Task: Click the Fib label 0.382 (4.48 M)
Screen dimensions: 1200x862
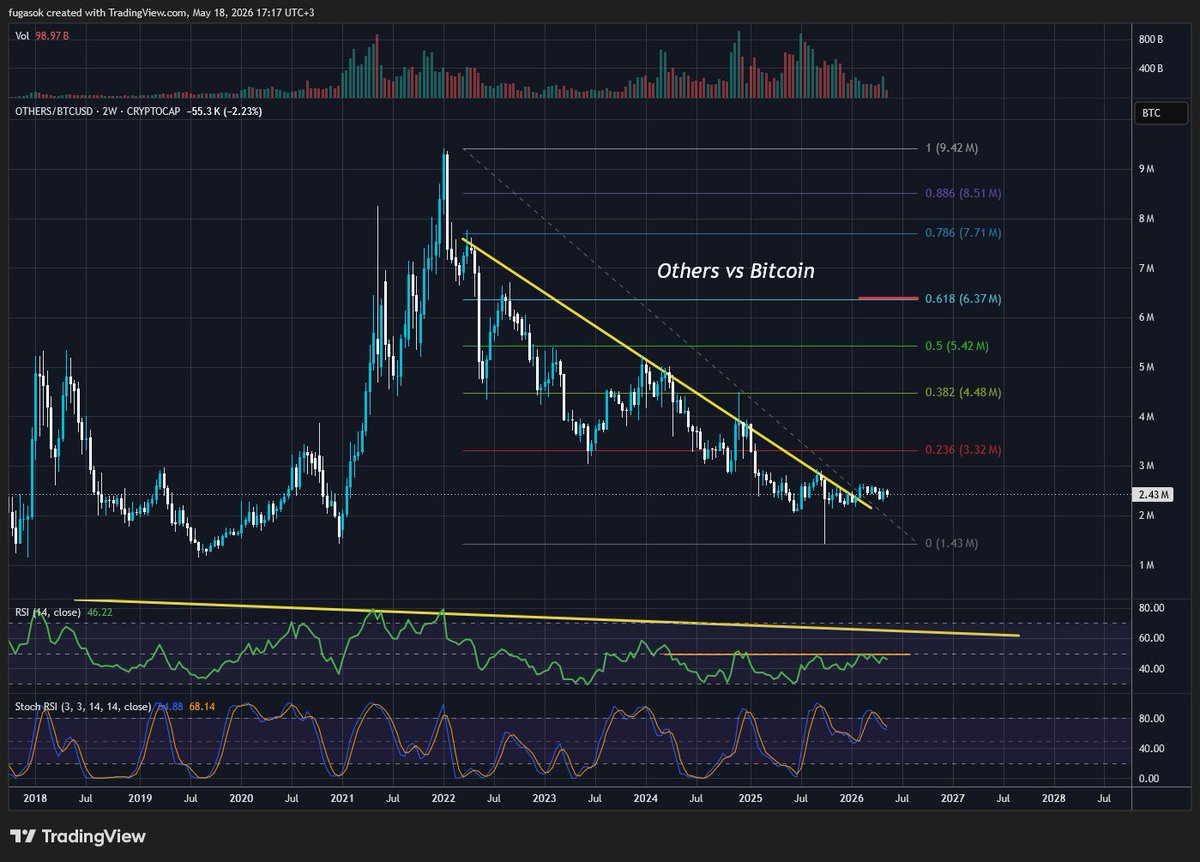Action: pos(962,393)
